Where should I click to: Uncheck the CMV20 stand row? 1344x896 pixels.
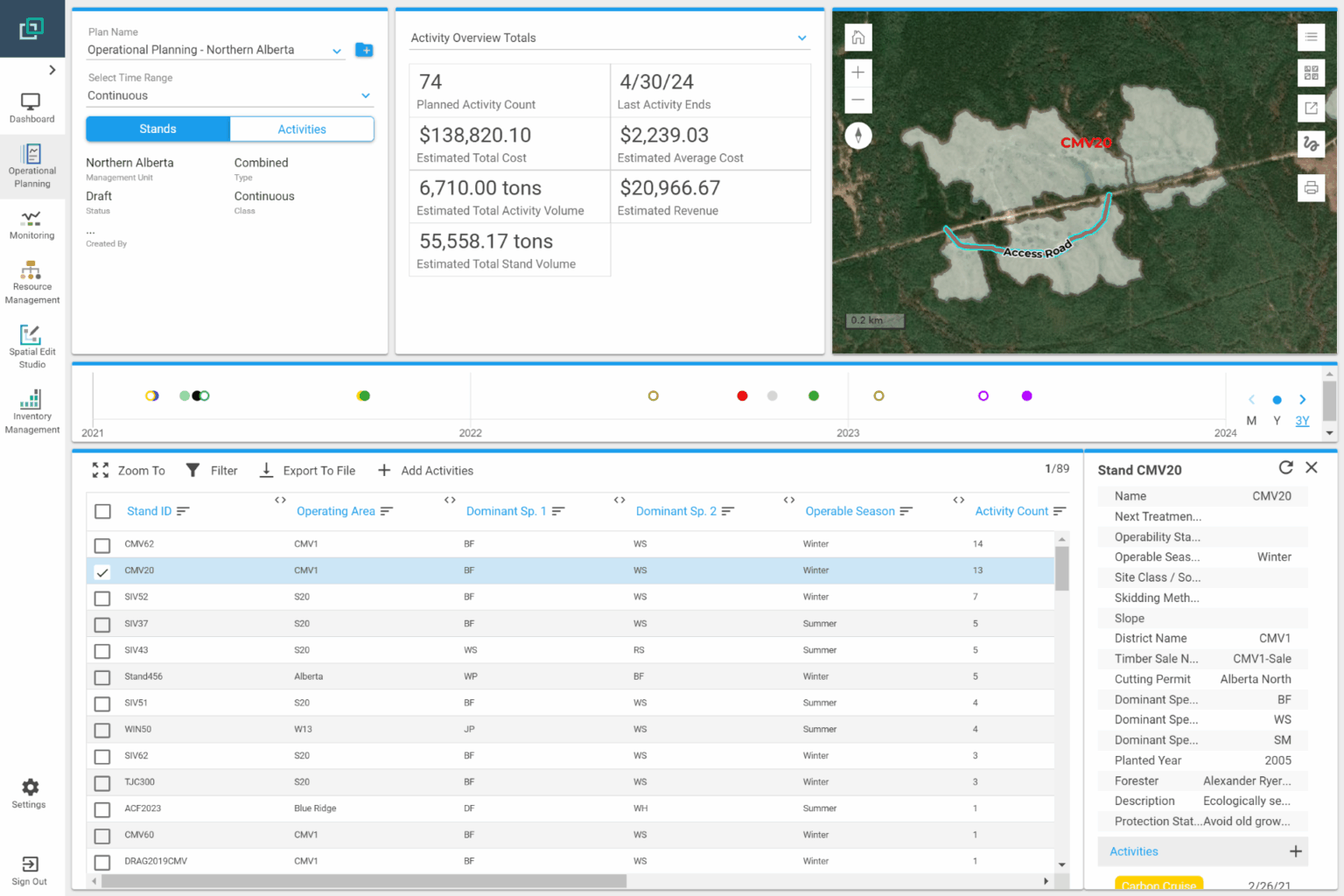tap(102, 571)
